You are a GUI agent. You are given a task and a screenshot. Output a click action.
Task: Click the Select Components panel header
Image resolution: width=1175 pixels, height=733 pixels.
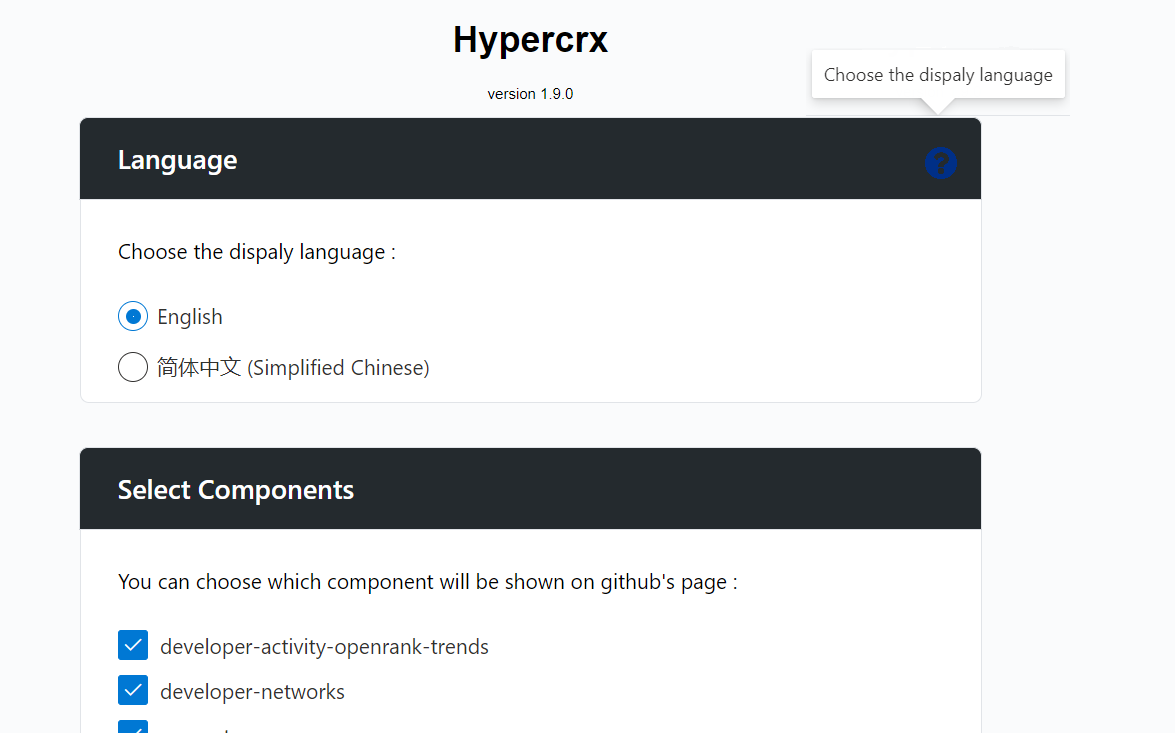point(235,490)
